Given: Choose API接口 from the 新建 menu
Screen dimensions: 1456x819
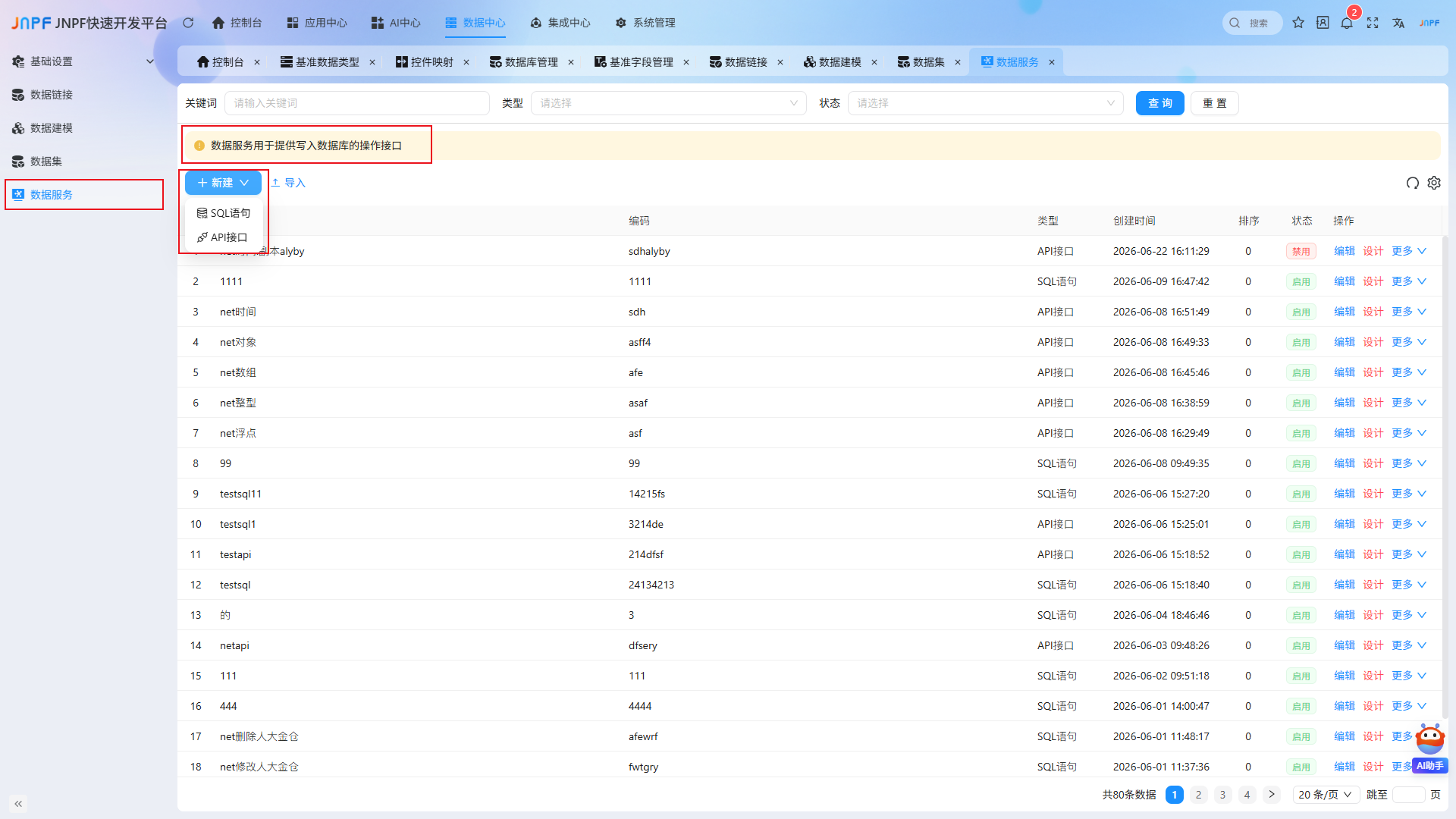Looking at the screenshot, I should pyautogui.click(x=224, y=237).
